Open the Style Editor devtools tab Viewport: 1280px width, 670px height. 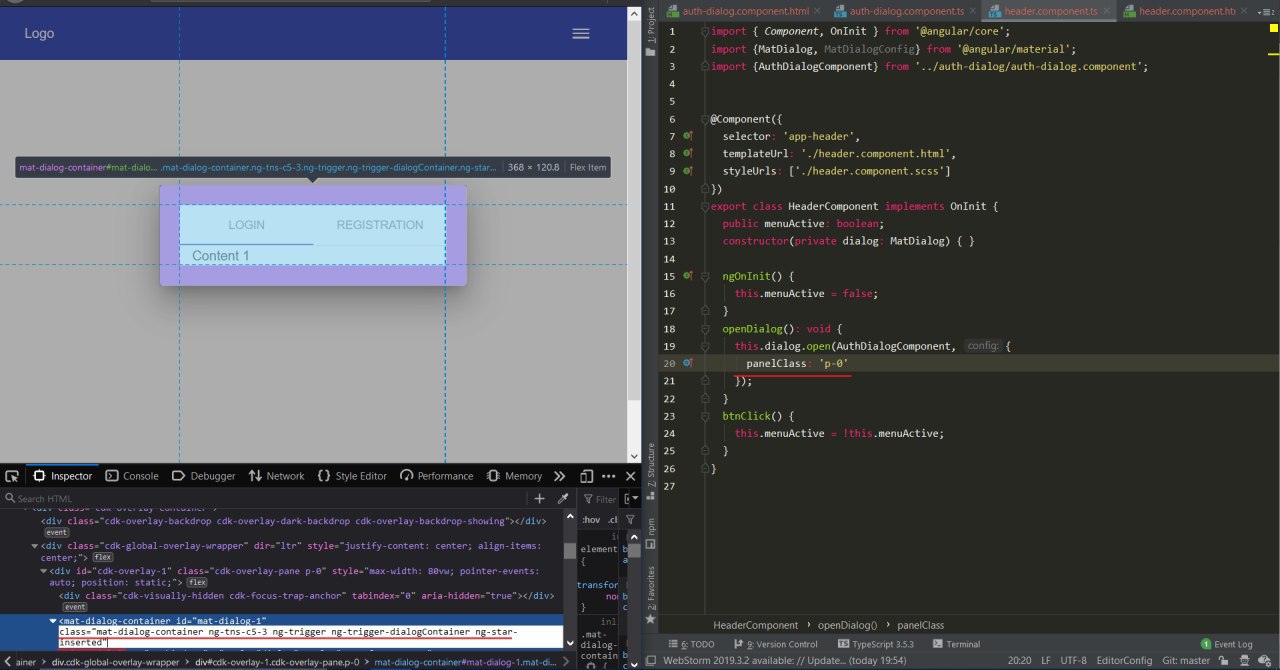(352, 476)
